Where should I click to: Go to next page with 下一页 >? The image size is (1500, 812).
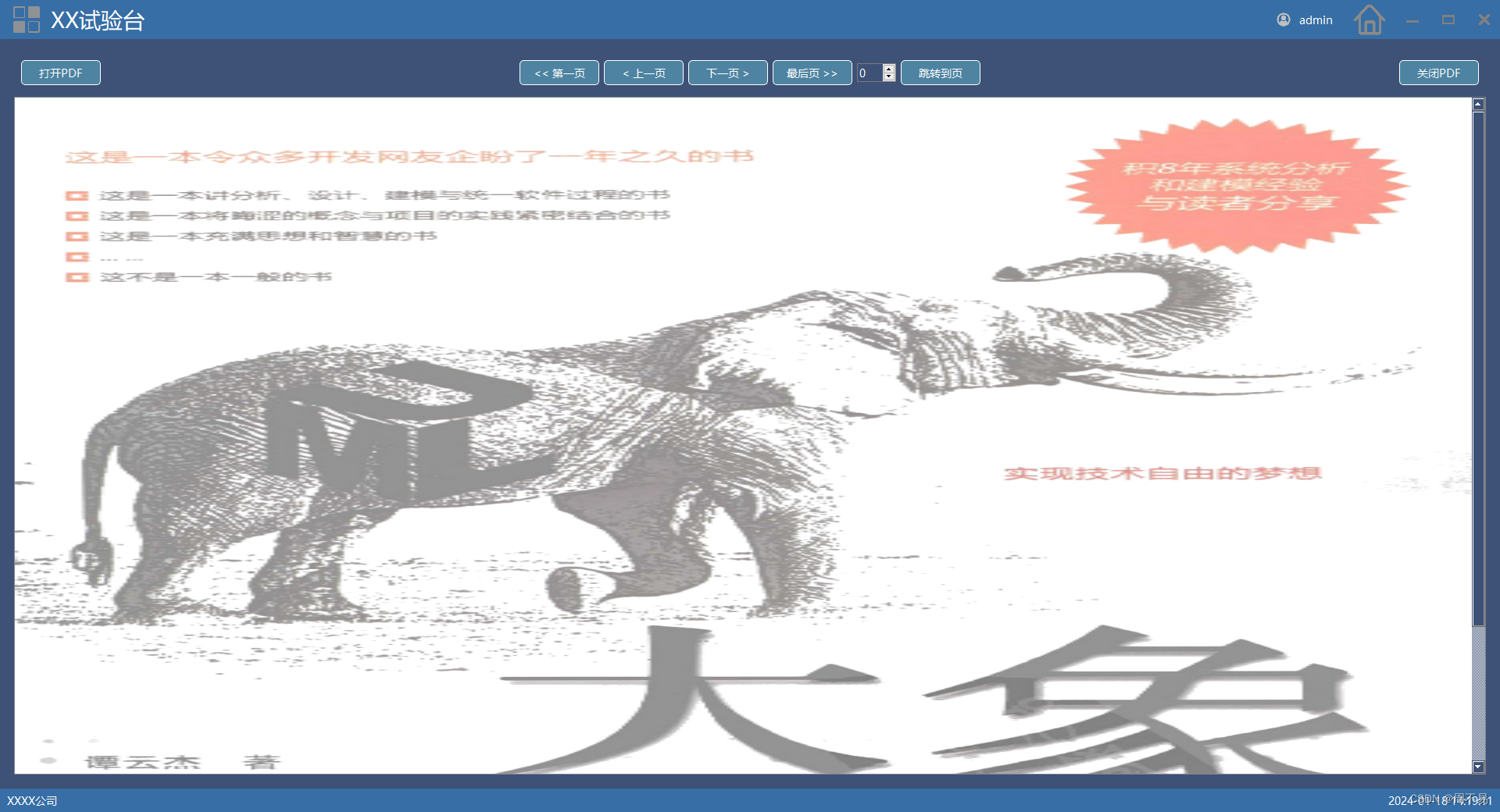click(x=728, y=73)
